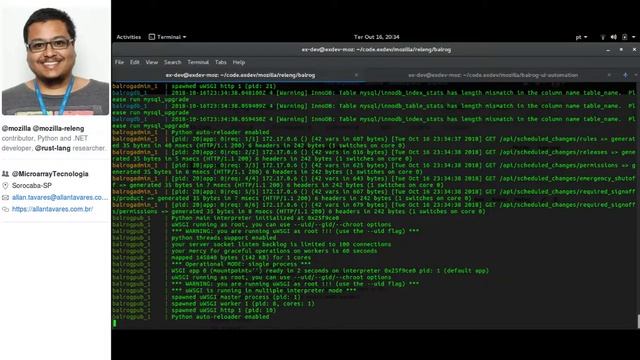Open the Edit menu
This screenshot has width=640, height=360.
click(135, 62)
